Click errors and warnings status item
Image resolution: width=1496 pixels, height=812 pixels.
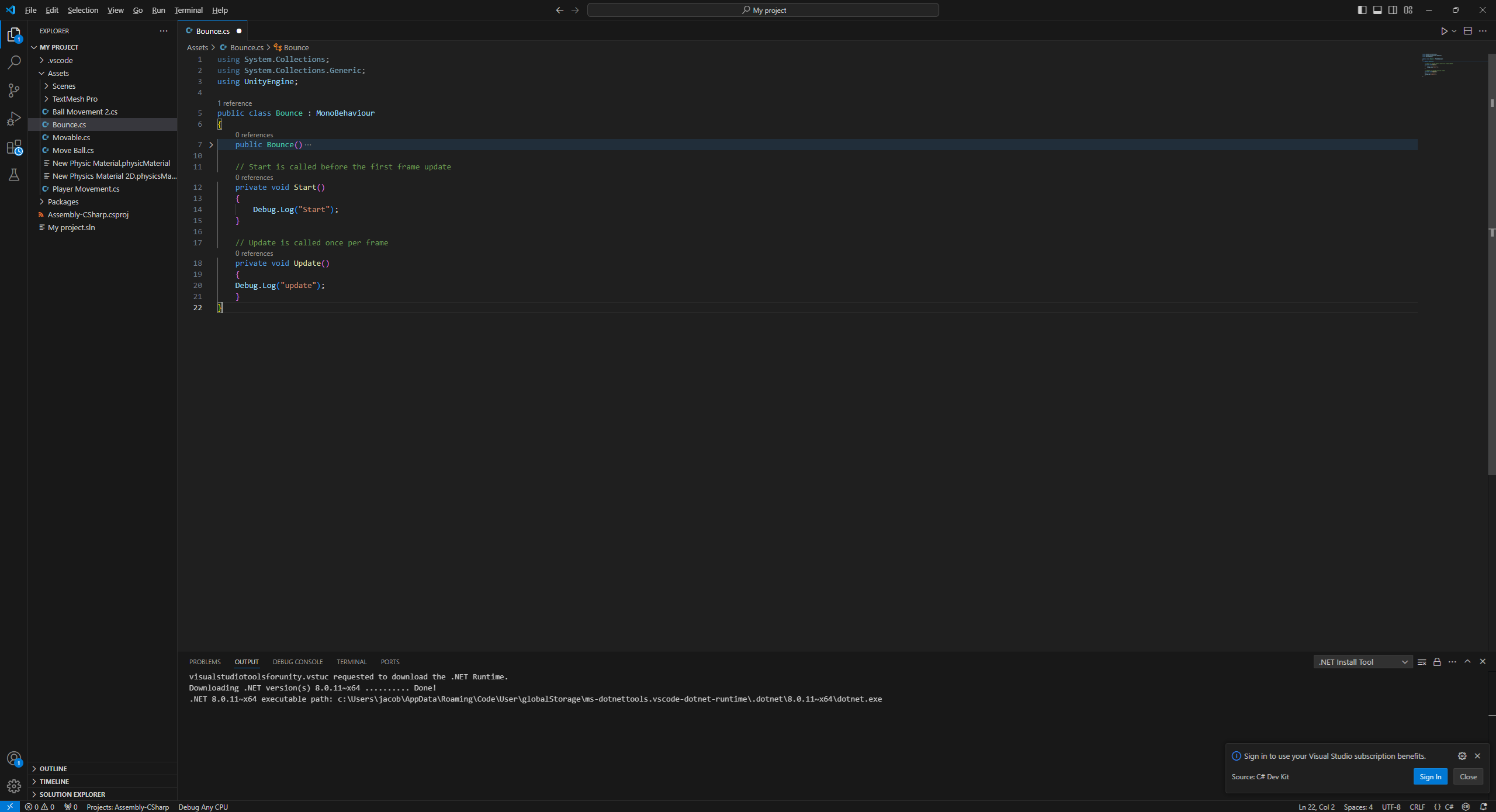40,807
